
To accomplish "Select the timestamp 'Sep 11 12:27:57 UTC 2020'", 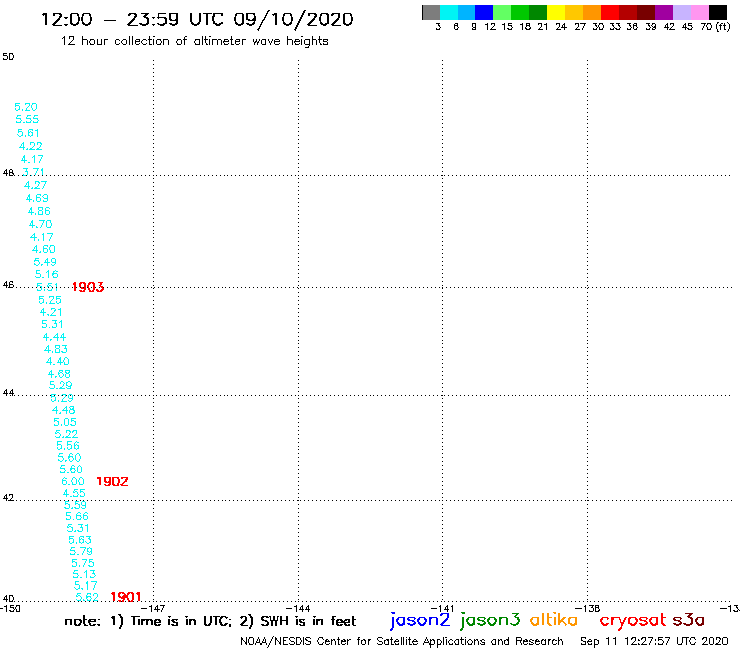I will pyautogui.click(x=654, y=642).
